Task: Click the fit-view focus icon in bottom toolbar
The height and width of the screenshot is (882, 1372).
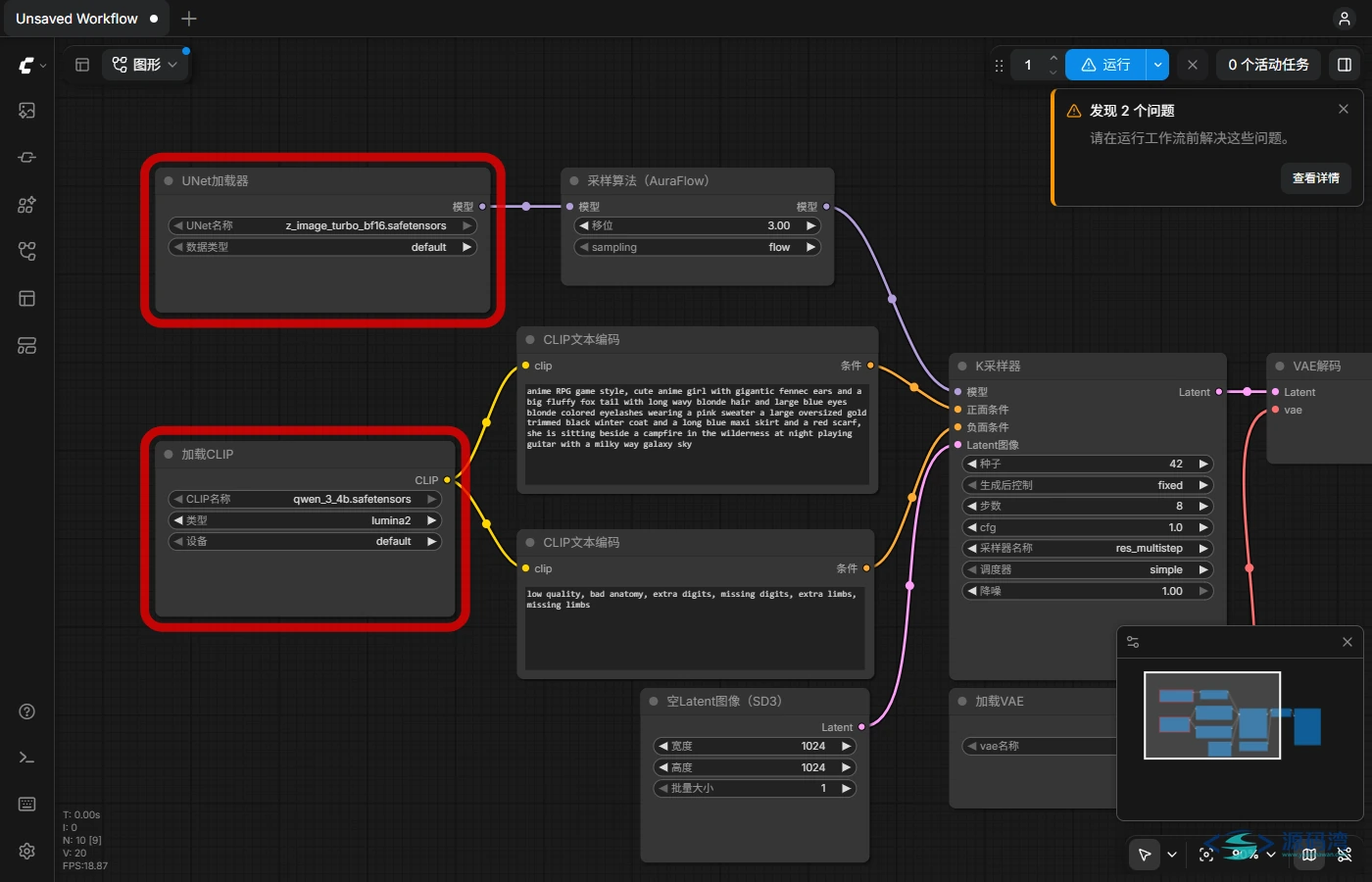Action: (x=1206, y=855)
